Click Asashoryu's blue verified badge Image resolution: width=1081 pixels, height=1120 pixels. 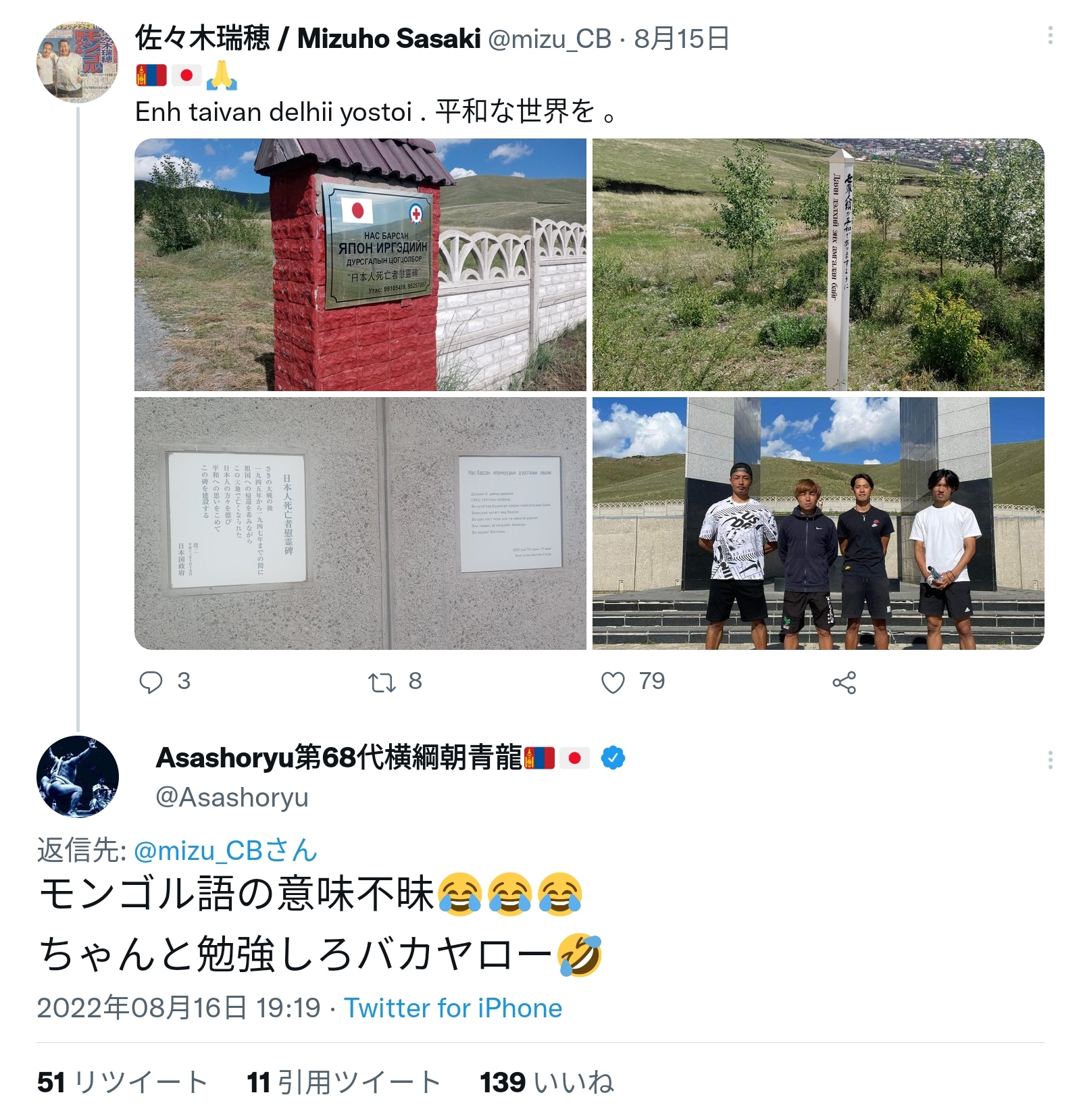(x=613, y=758)
